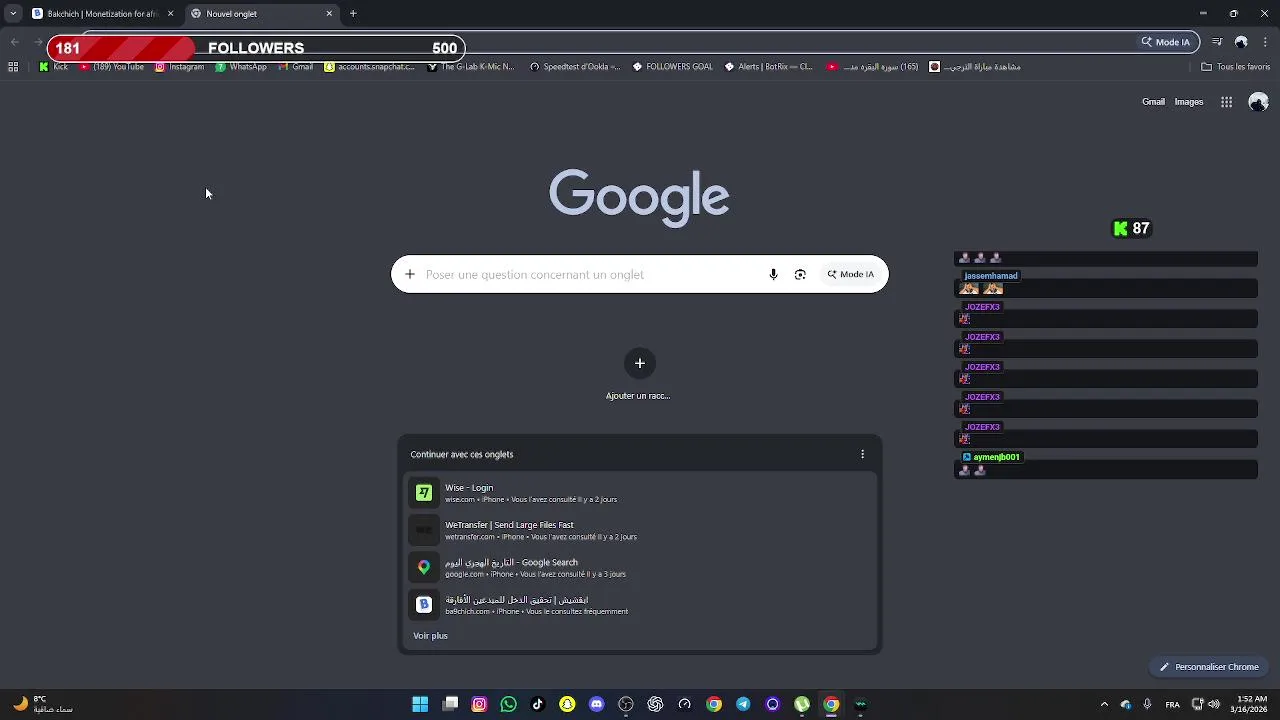Image resolution: width=1280 pixels, height=720 pixels.
Task: Close the Nouvel onglet tab
Action: [329, 14]
